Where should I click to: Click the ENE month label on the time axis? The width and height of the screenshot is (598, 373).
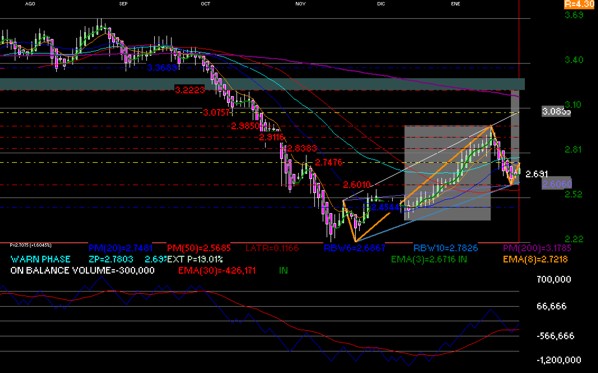click(x=455, y=4)
